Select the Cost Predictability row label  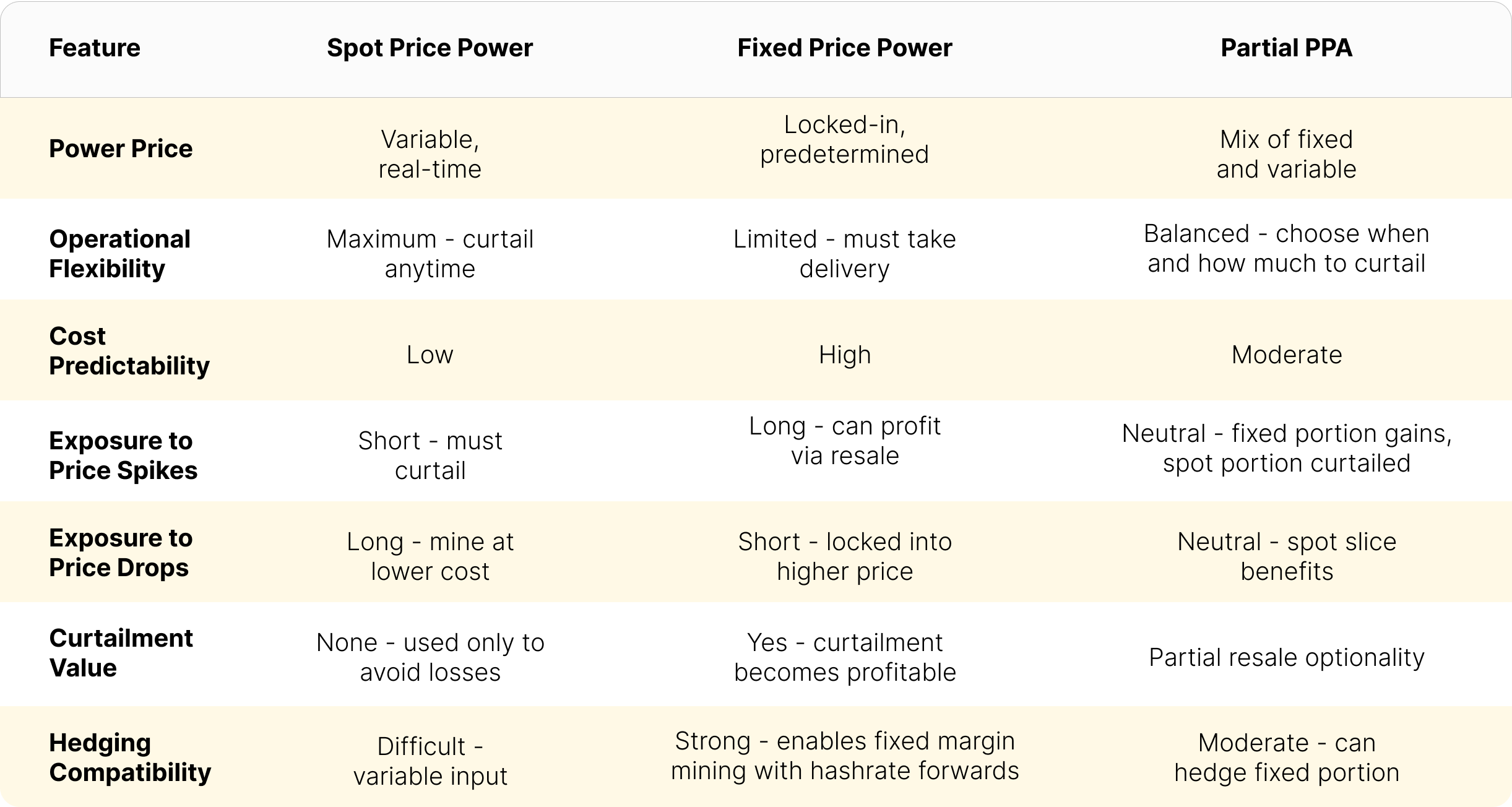[129, 351]
